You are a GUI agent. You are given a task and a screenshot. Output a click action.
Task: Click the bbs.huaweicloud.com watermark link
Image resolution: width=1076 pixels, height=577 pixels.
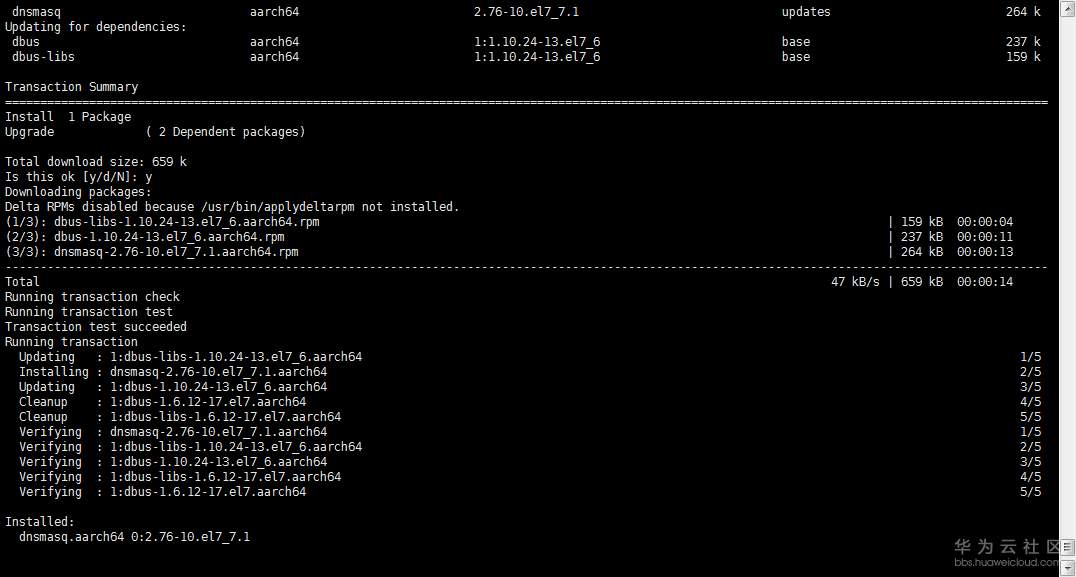(1006, 563)
